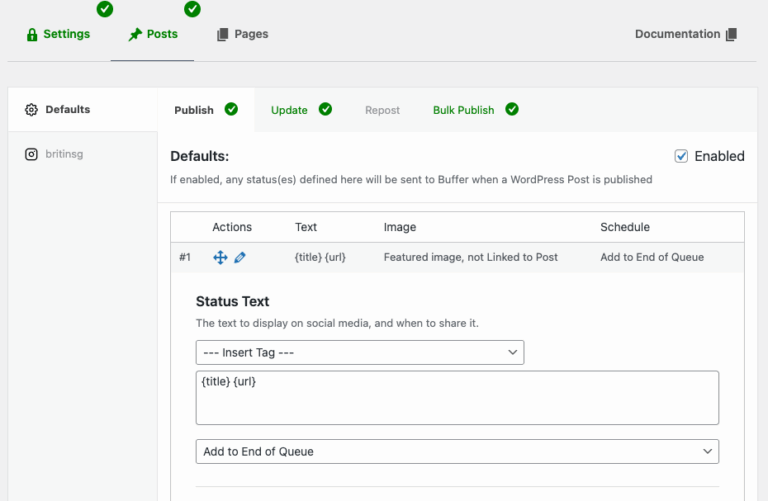
Task: Click 'Featured image, not Linked to Post' cell
Action: 471,257
